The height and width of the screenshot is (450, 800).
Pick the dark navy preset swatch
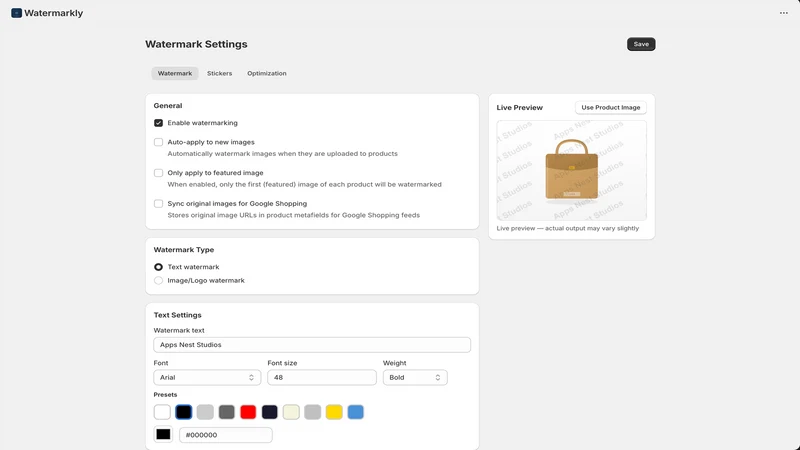(269, 412)
